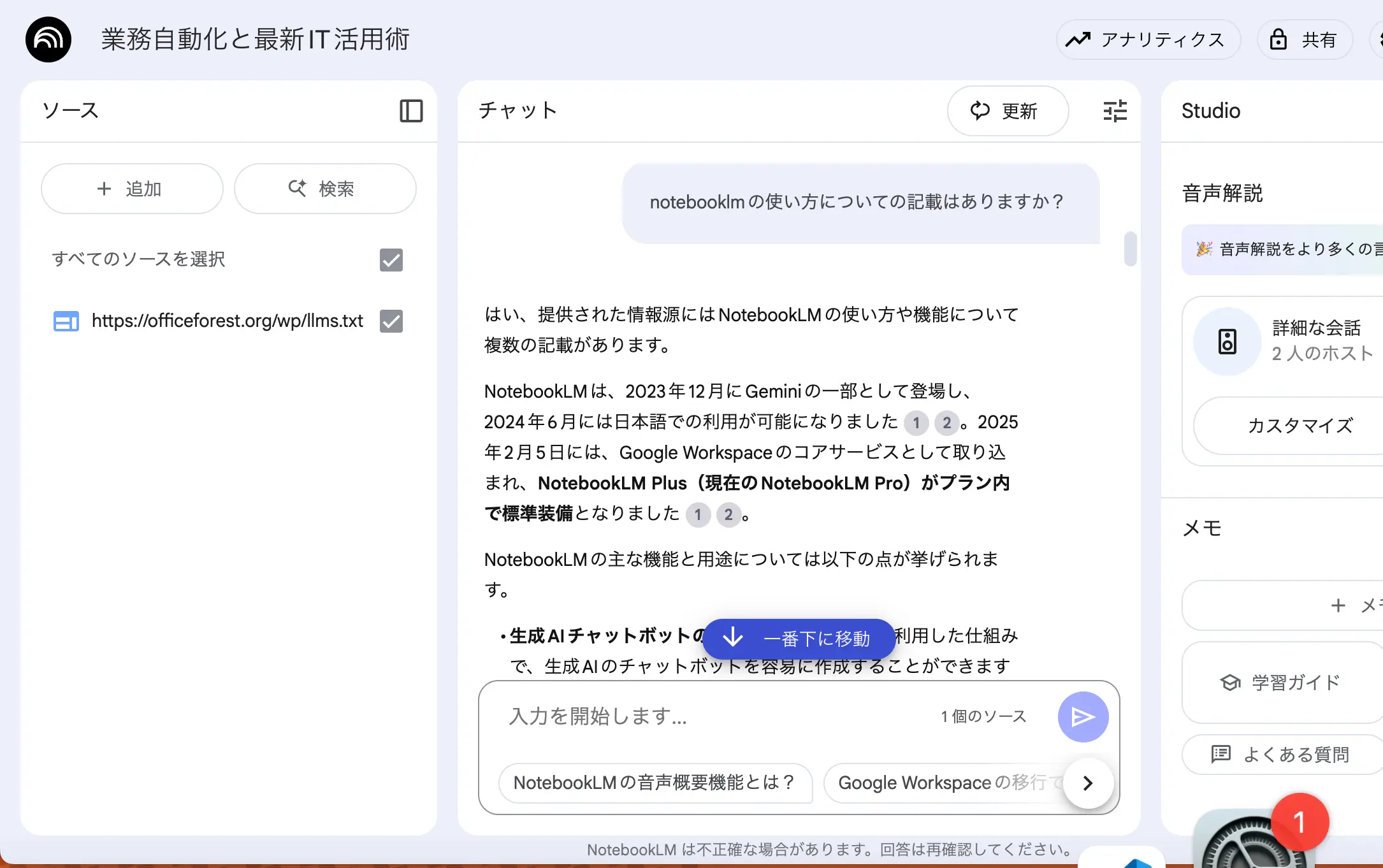Click the カスタマイズ audio overview button
Image resolution: width=1383 pixels, height=868 pixels.
point(1289,425)
